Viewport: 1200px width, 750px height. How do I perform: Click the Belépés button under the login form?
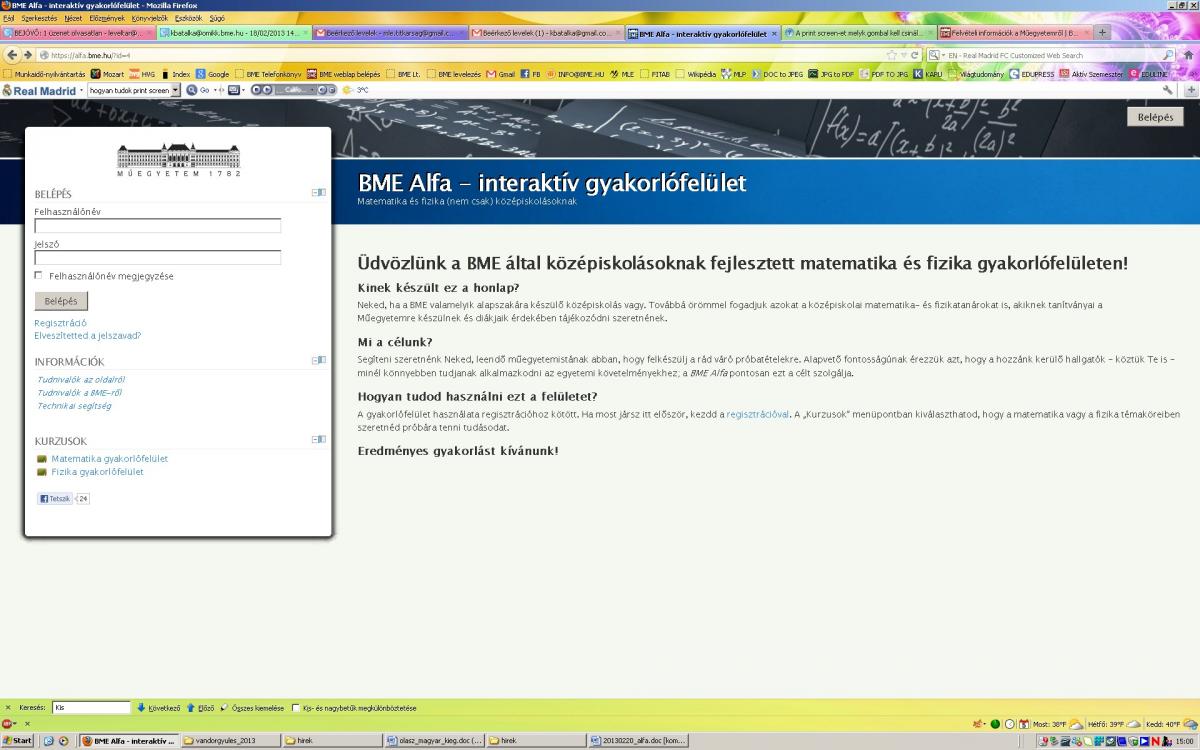[61, 301]
